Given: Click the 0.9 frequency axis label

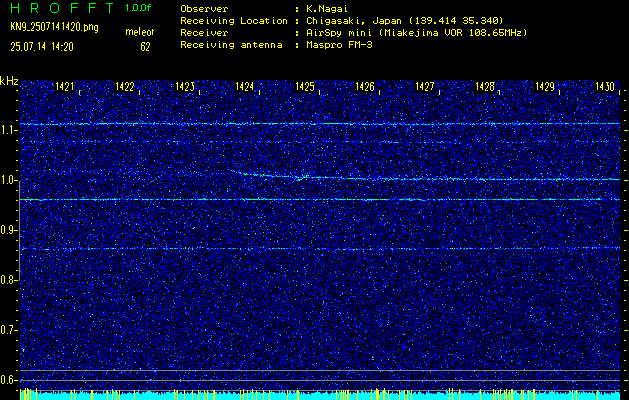Looking at the screenshot, I should click(x=8, y=230).
